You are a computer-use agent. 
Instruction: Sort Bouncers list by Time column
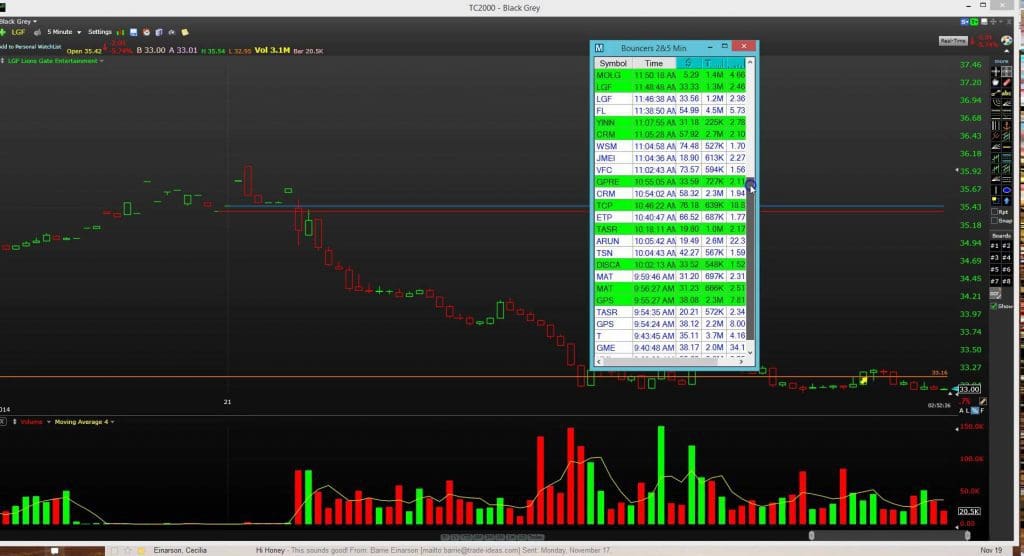tap(654, 63)
